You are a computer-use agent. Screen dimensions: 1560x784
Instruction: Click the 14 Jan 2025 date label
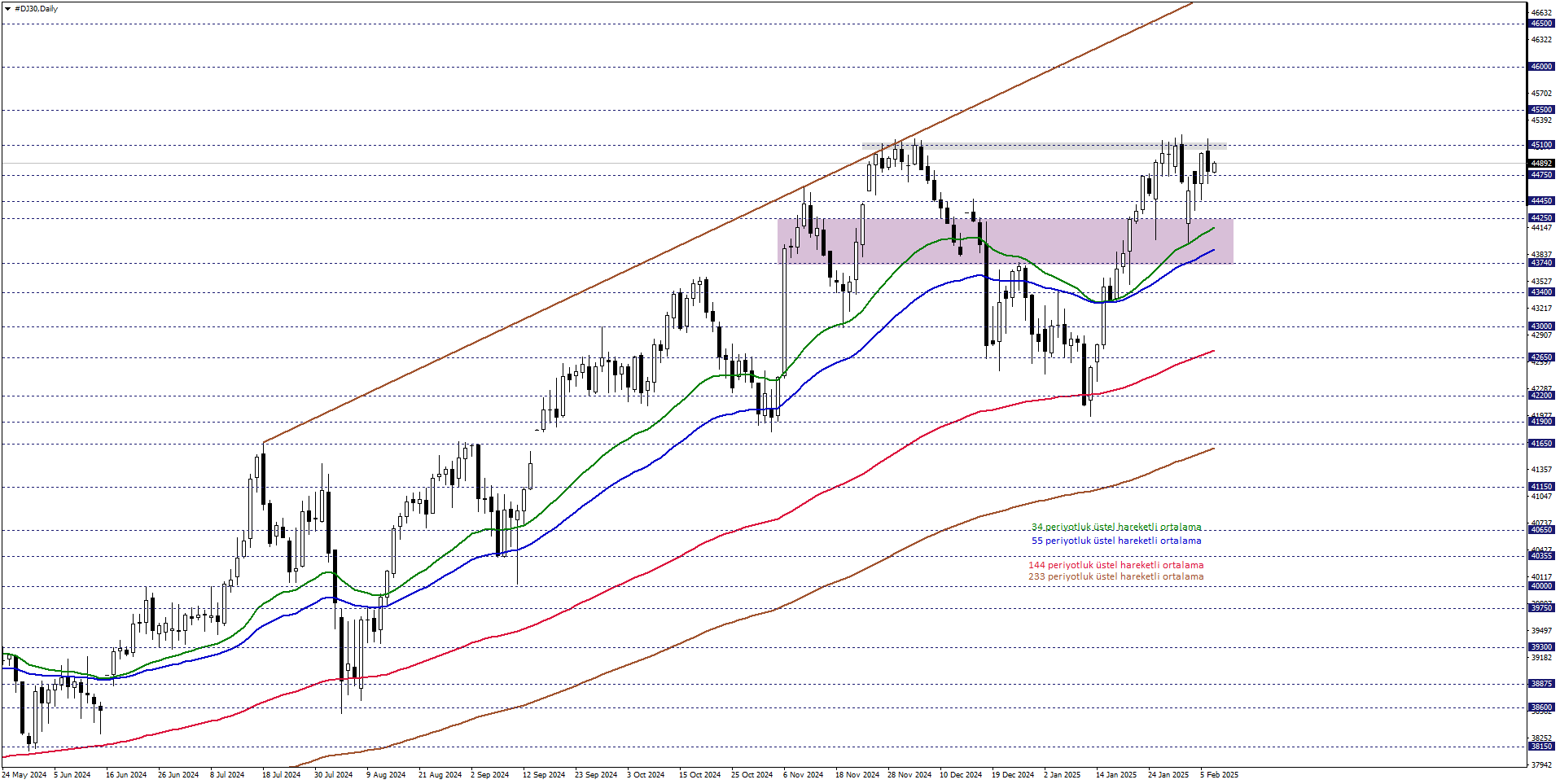pyautogui.click(x=1116, y=775)
